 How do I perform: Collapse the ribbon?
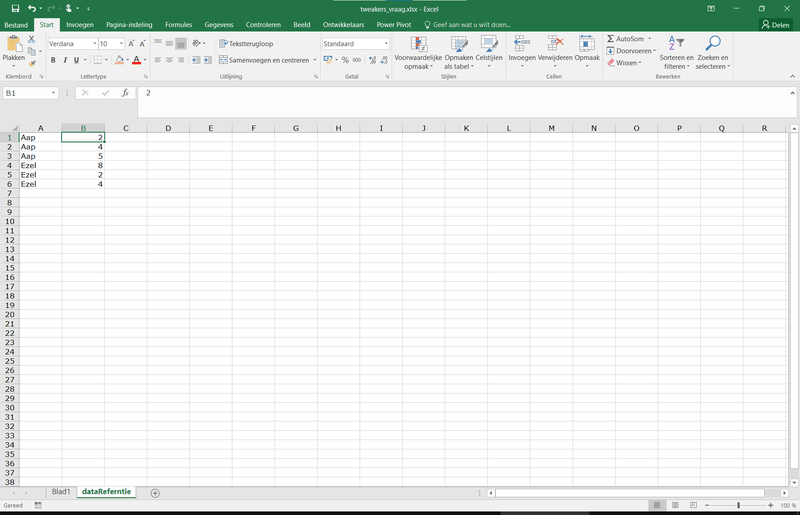792,77
